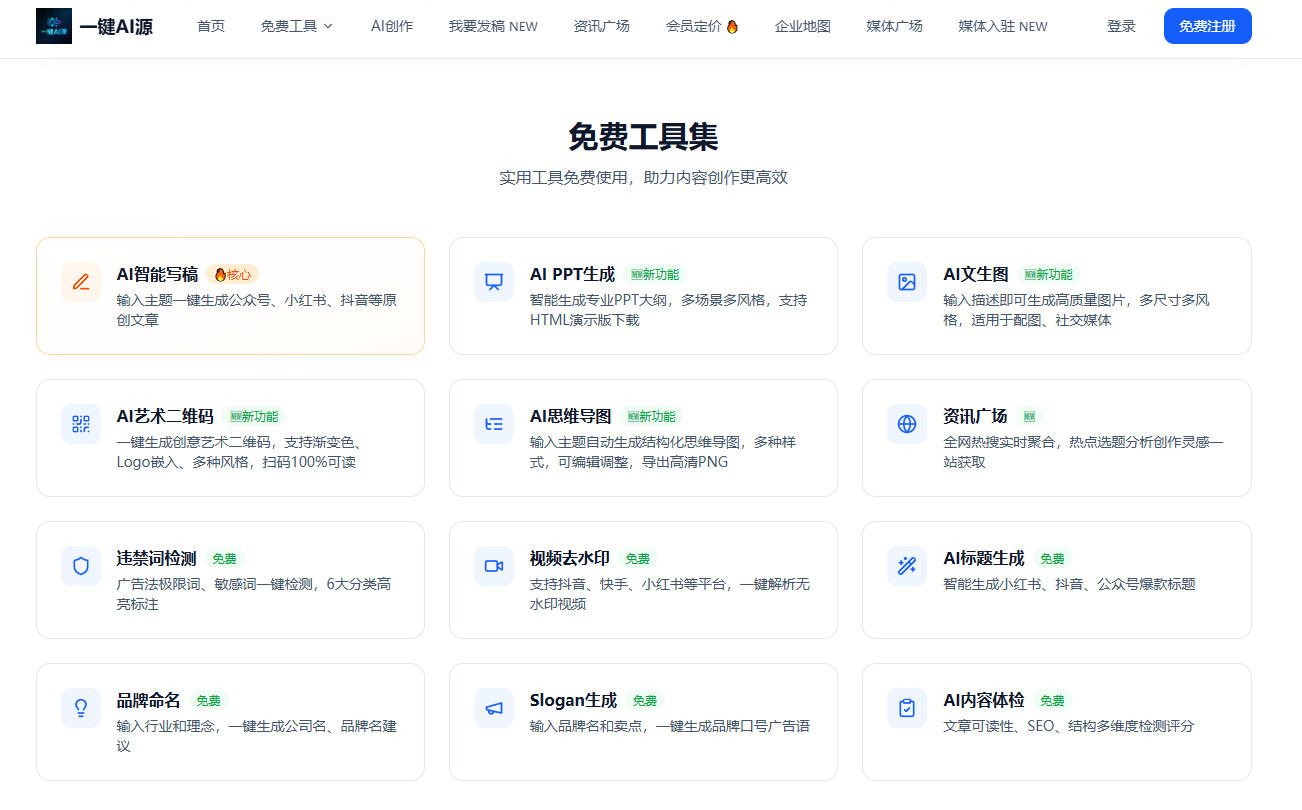
Task: Open the Slogan生成 tool title
Action: pyautogui.click(x=573, y=700)
